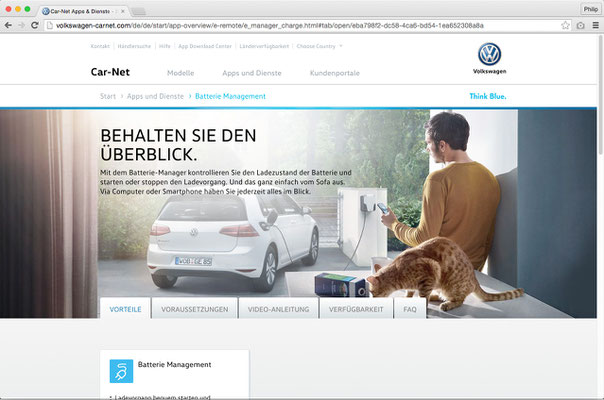Switch to the VERFÜGBARKEIT tab
This screenshot has width=604, height=400.
click(356, 309)
